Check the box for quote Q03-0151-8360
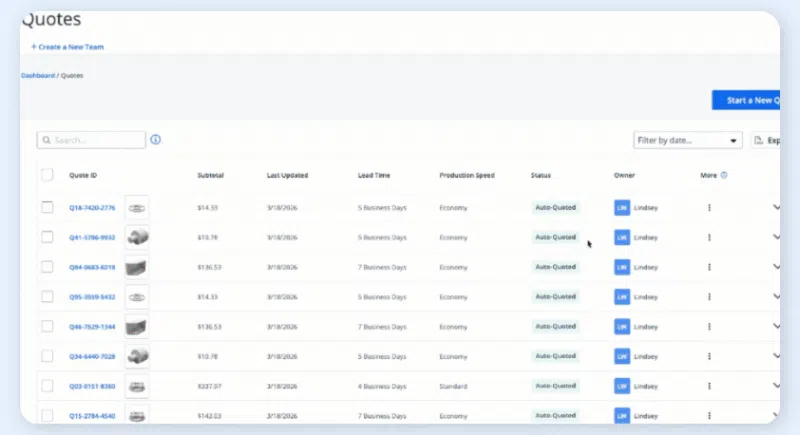Image resolution: width=800 pixels, height=435 pixels. click(x=47, y=386)
